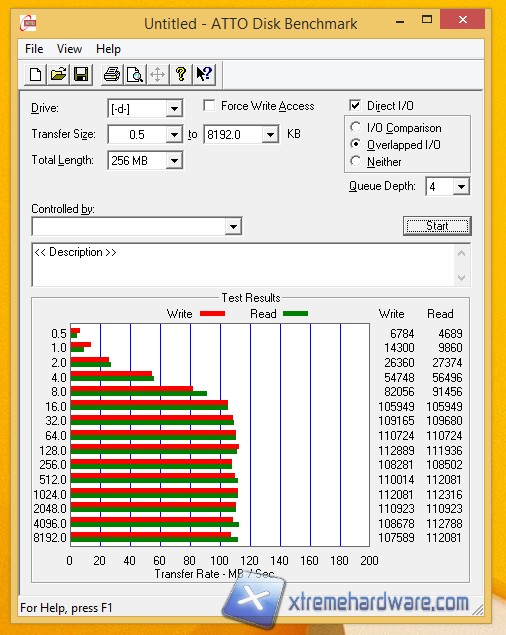Image resolution: width=506 pixels, height=635 pixels.
Task: Open Print Preview magnifier icon
Action: pyautogui.click(x=135, y=75)
